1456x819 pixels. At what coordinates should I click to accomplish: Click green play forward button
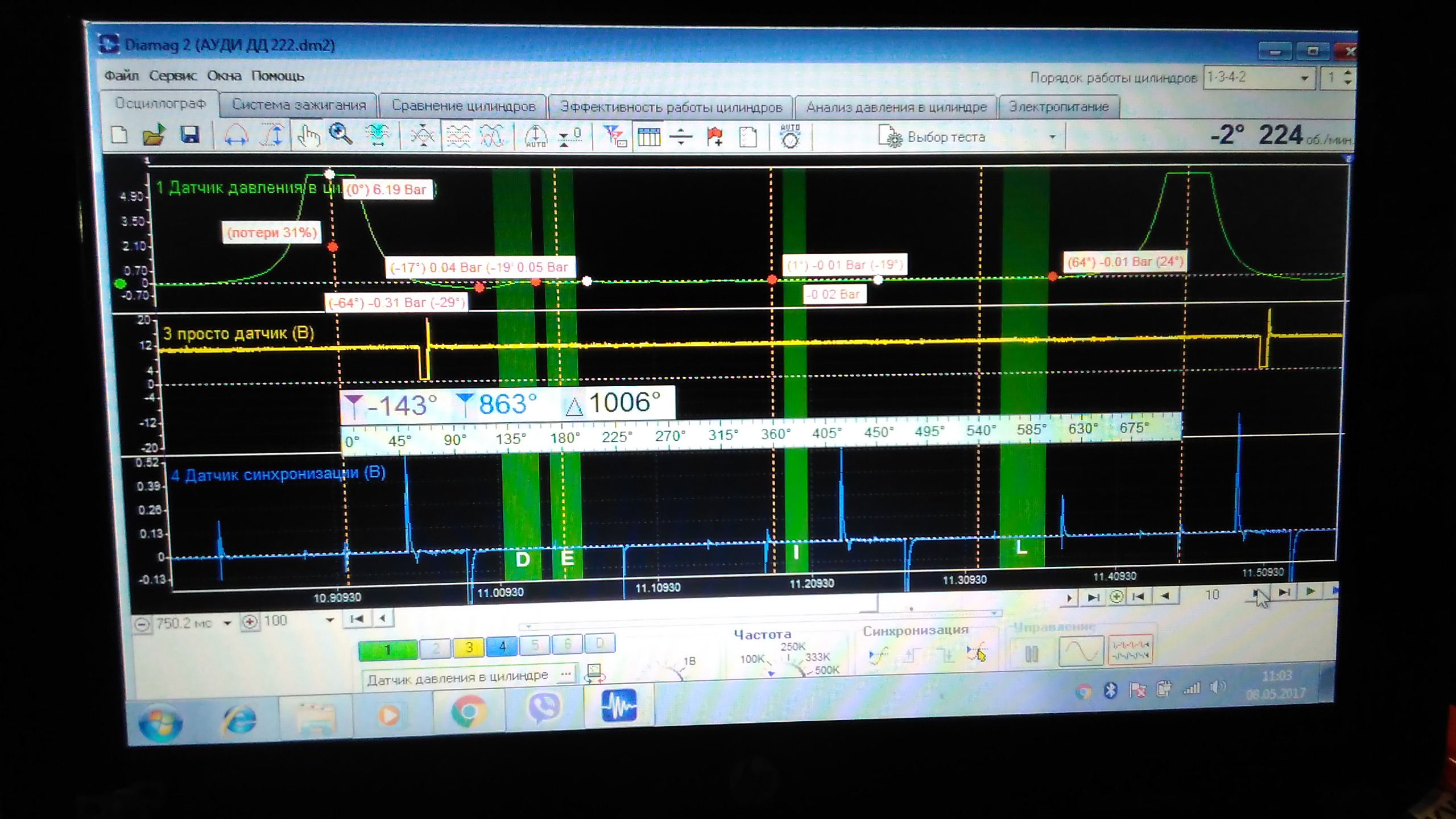pos(1310,591)
